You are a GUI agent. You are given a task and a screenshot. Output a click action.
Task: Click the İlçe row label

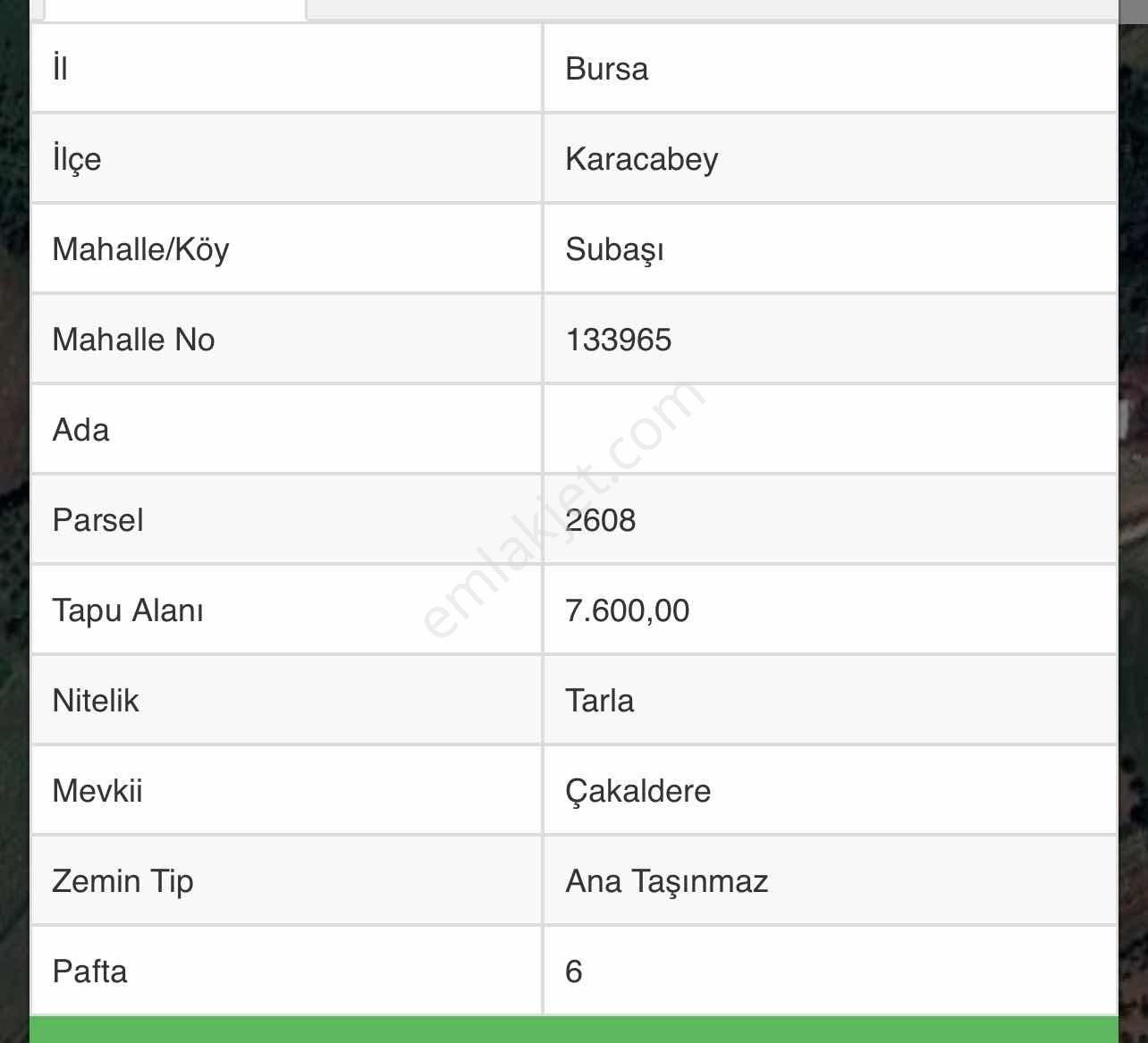[x=77, y=159]
